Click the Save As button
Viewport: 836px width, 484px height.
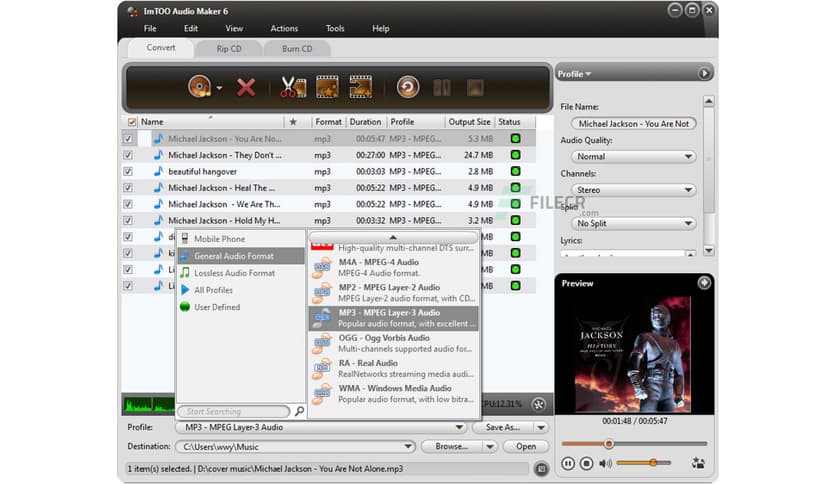click(x=502, y=427)
